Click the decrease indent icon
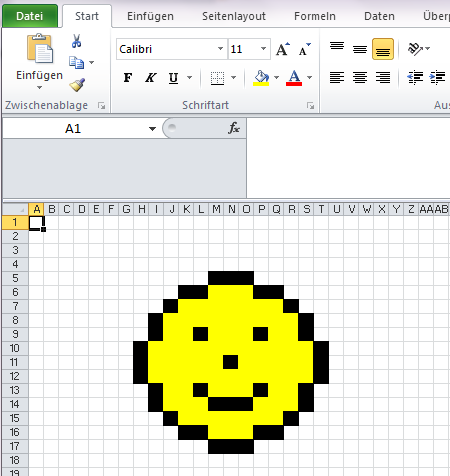The height and width of the screenshot is (476, 450). 415,78
